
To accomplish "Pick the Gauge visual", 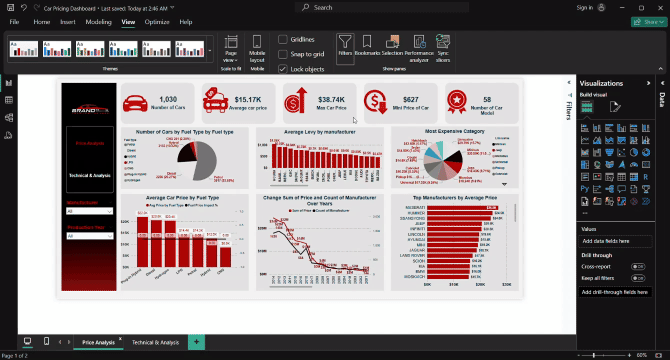I will pos(634,164).
